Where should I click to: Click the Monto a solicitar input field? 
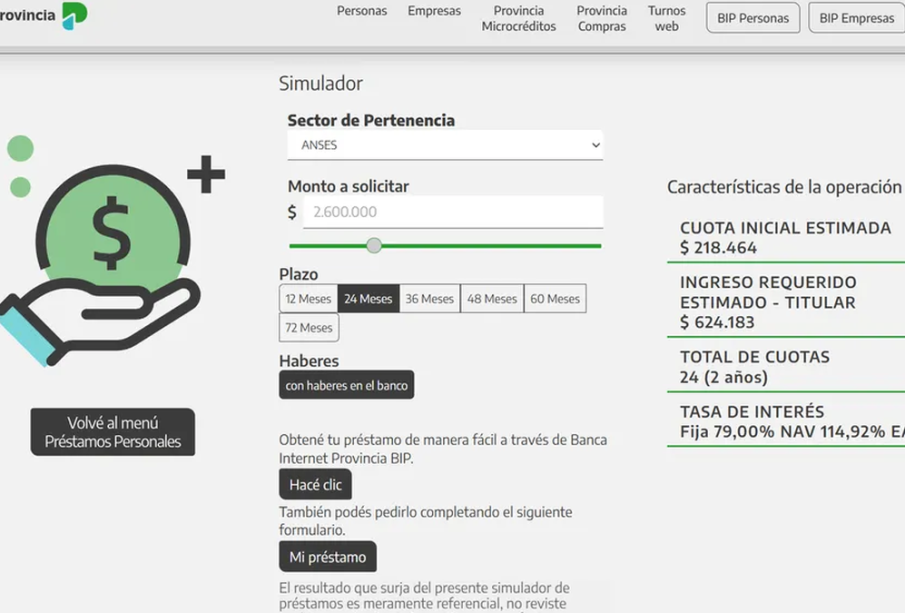[452, 212]
